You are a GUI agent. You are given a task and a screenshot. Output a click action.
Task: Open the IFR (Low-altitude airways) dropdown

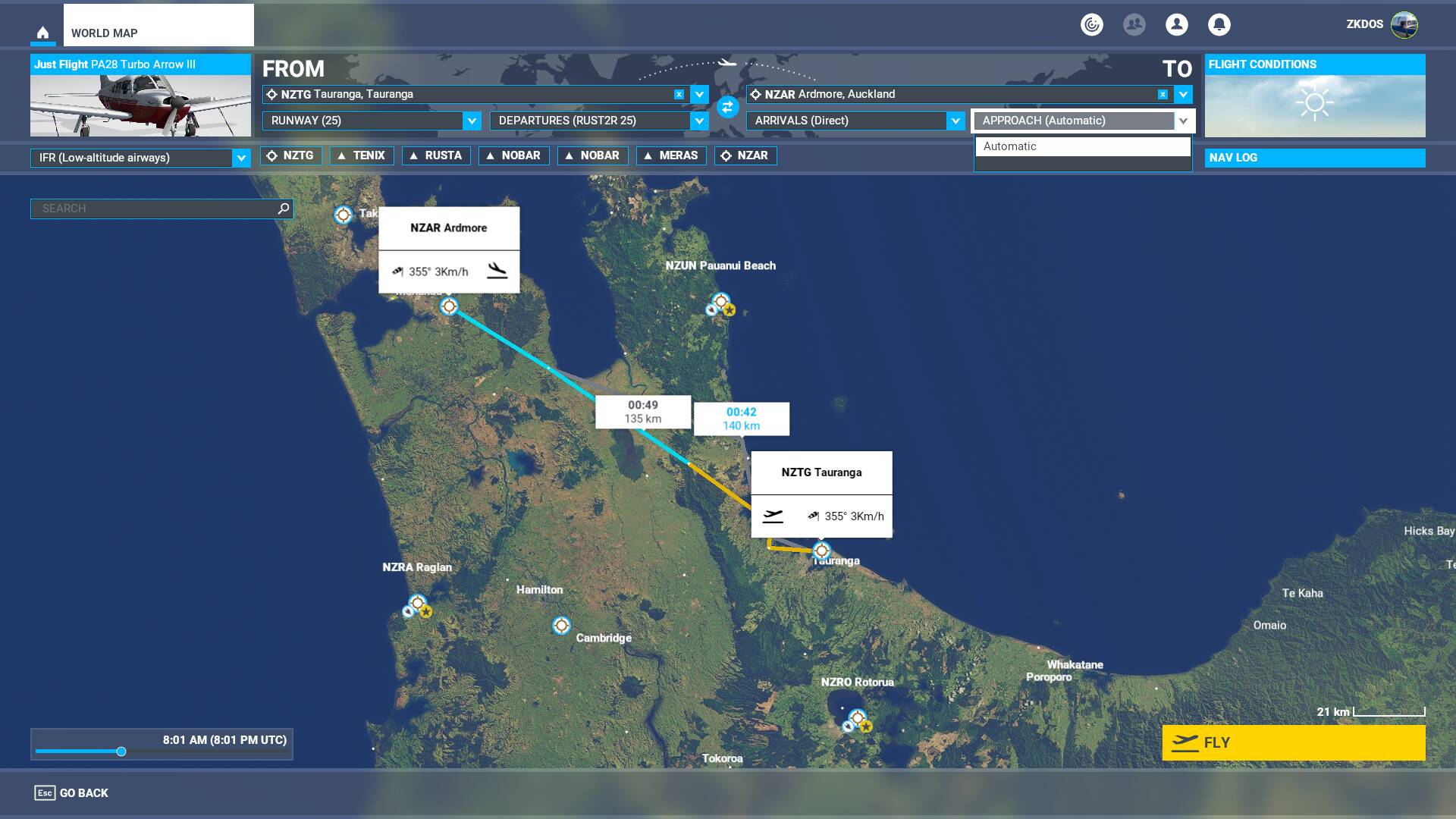tap(140, 158)
